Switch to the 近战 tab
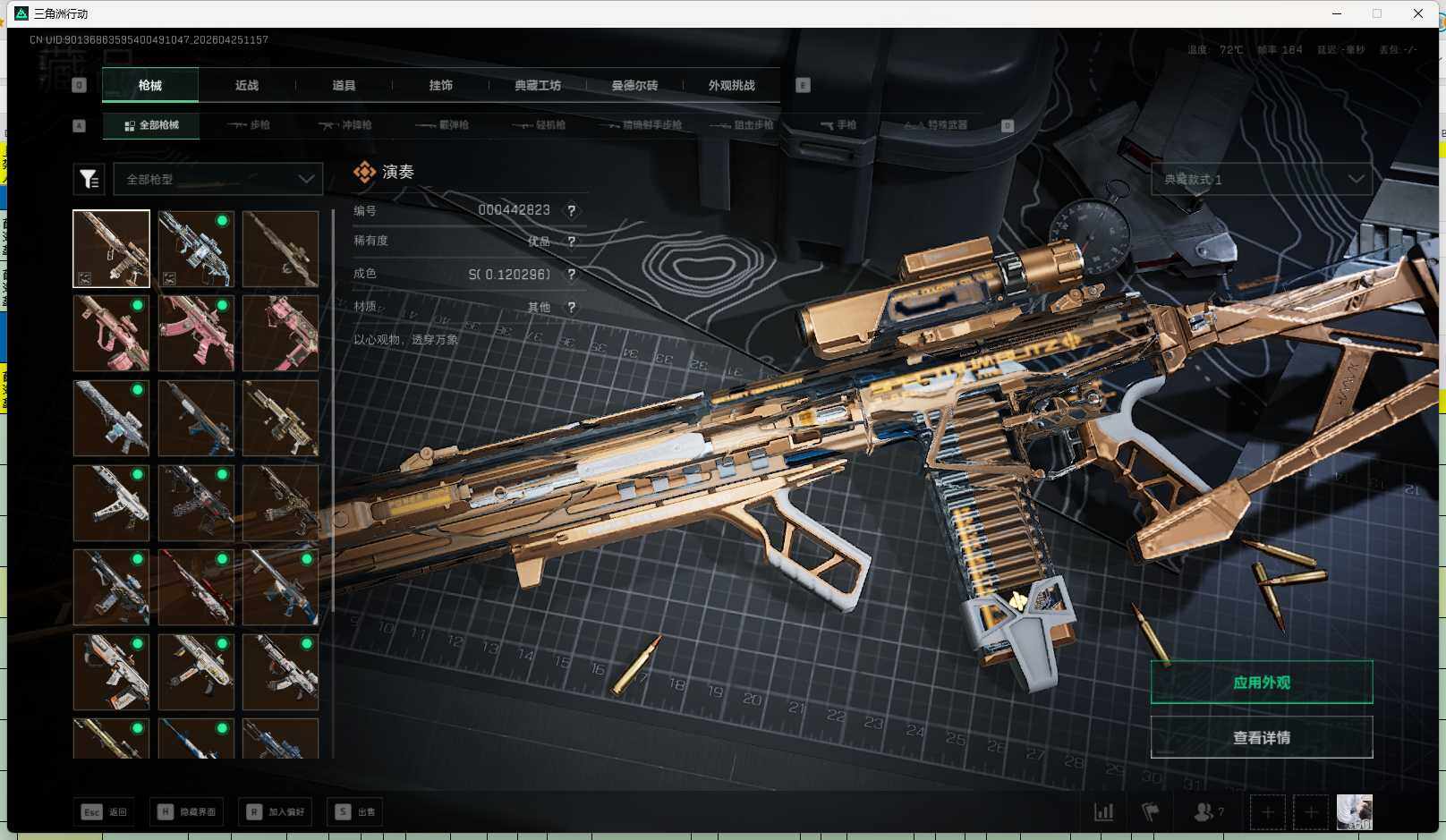 pyautogui.click(x=247, y=86)
